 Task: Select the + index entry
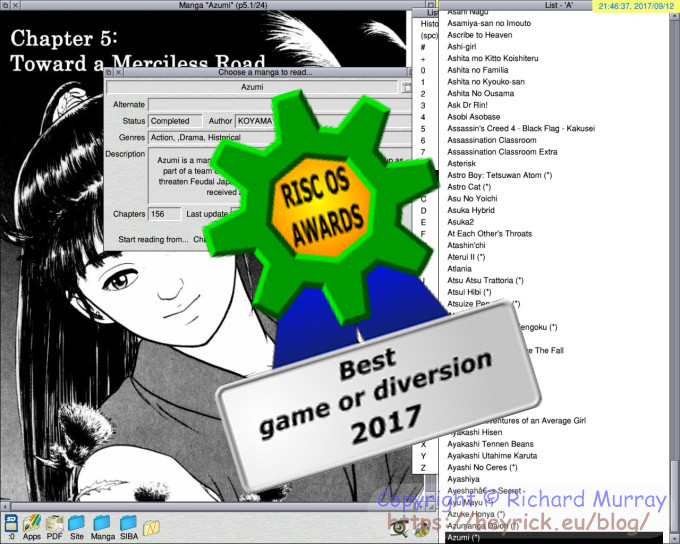pyautogui.click(x=423, y=59)
